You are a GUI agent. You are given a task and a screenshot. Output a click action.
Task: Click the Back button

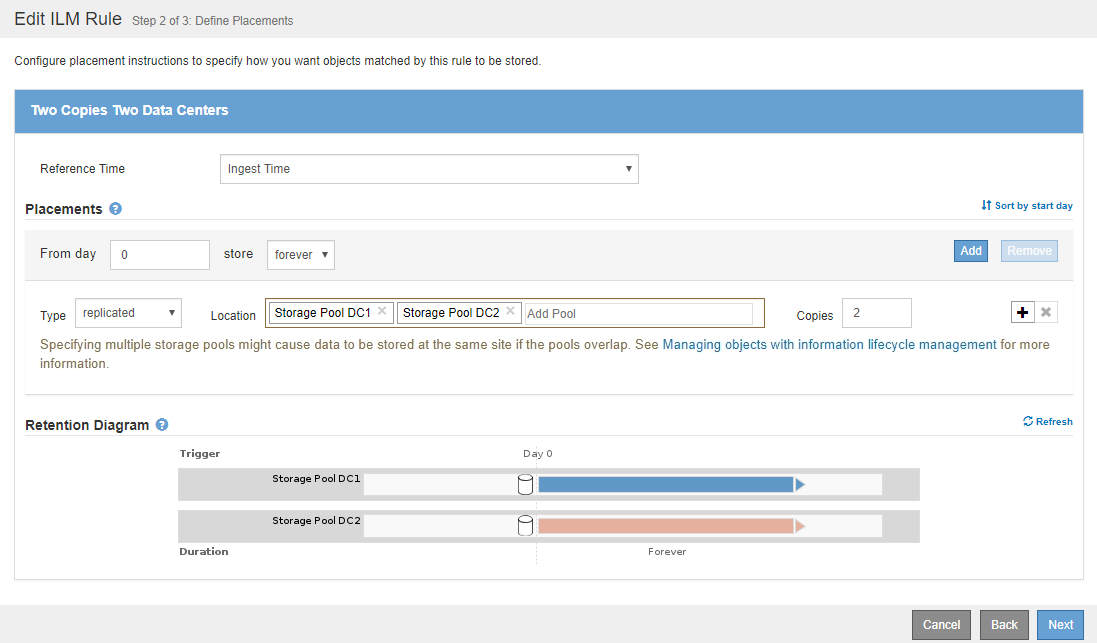tap(1004, 625)
